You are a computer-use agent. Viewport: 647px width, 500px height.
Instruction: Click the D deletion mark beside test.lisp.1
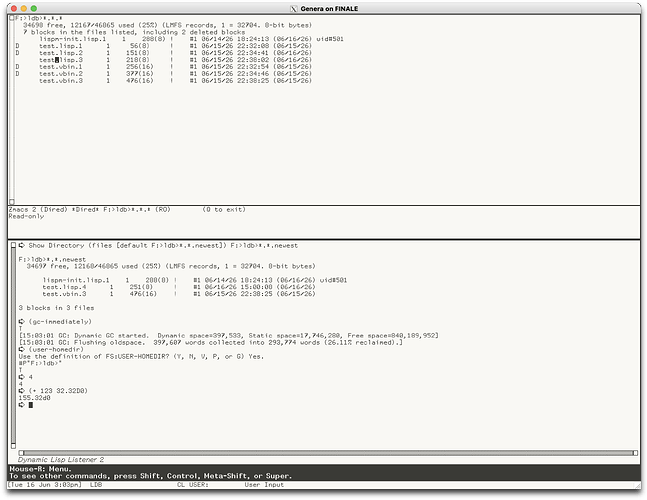(17, 46)
